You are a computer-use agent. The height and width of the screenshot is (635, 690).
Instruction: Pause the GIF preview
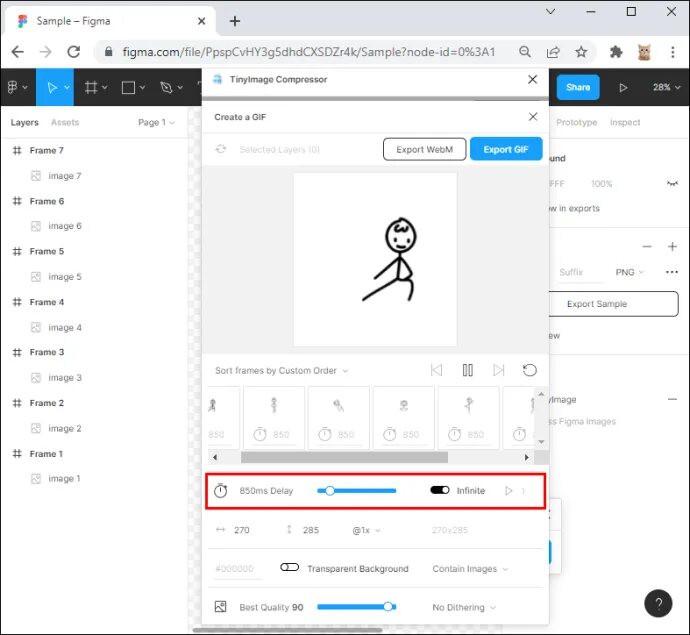pyautogui.click(x=467, y=370)
